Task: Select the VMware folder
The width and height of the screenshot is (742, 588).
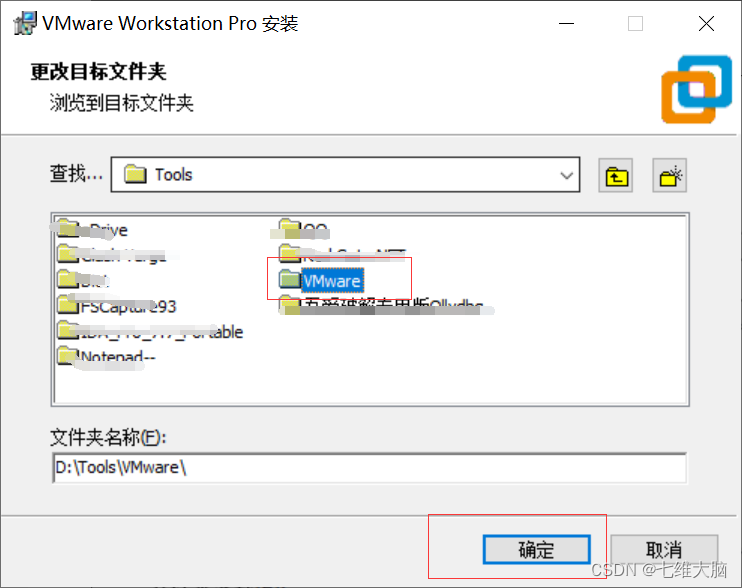Action: tap(321, 281)
